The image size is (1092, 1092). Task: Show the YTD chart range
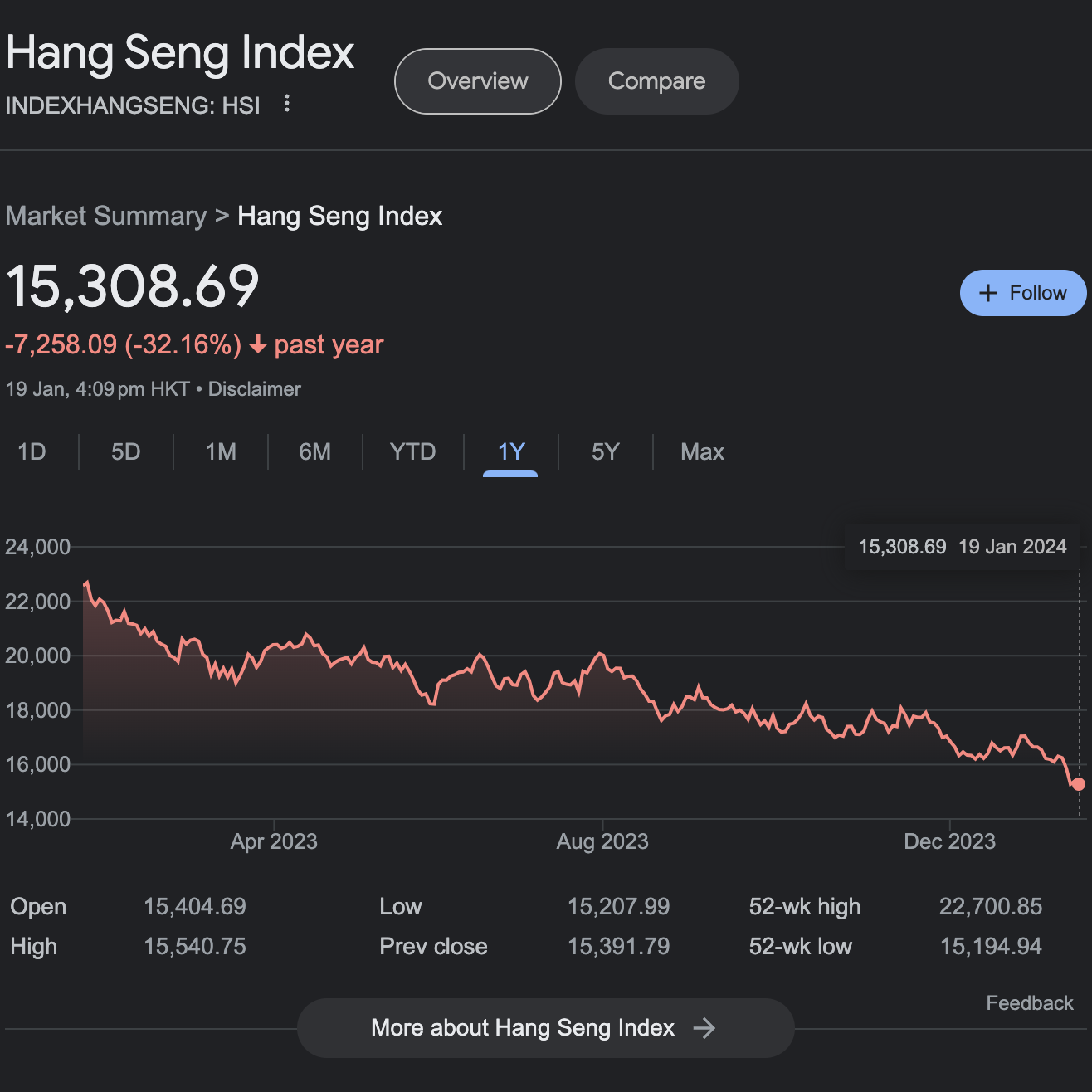click(412, 451)
